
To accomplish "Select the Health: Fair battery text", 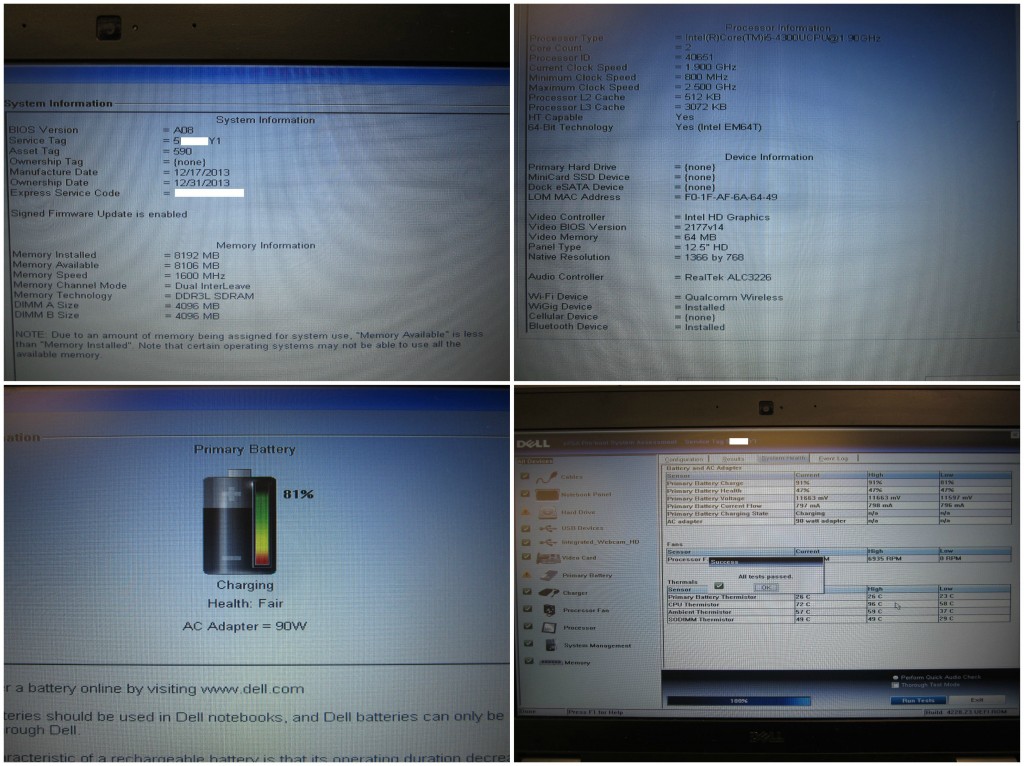I will coord(245,603).
